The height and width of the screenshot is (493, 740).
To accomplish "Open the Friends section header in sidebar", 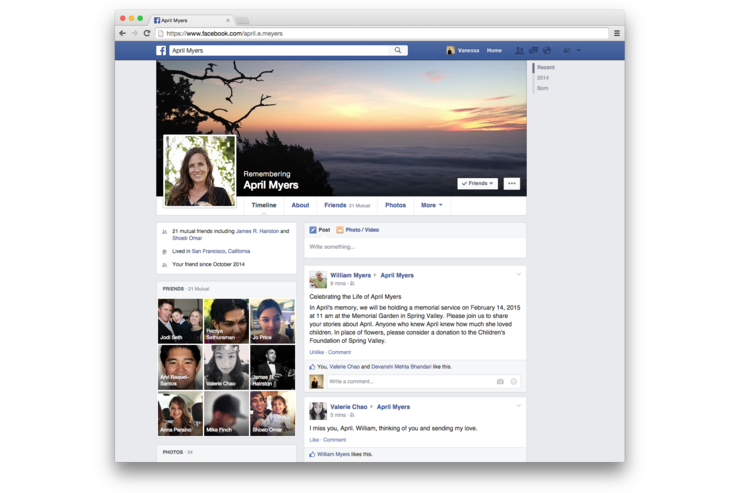I will 173,289.
